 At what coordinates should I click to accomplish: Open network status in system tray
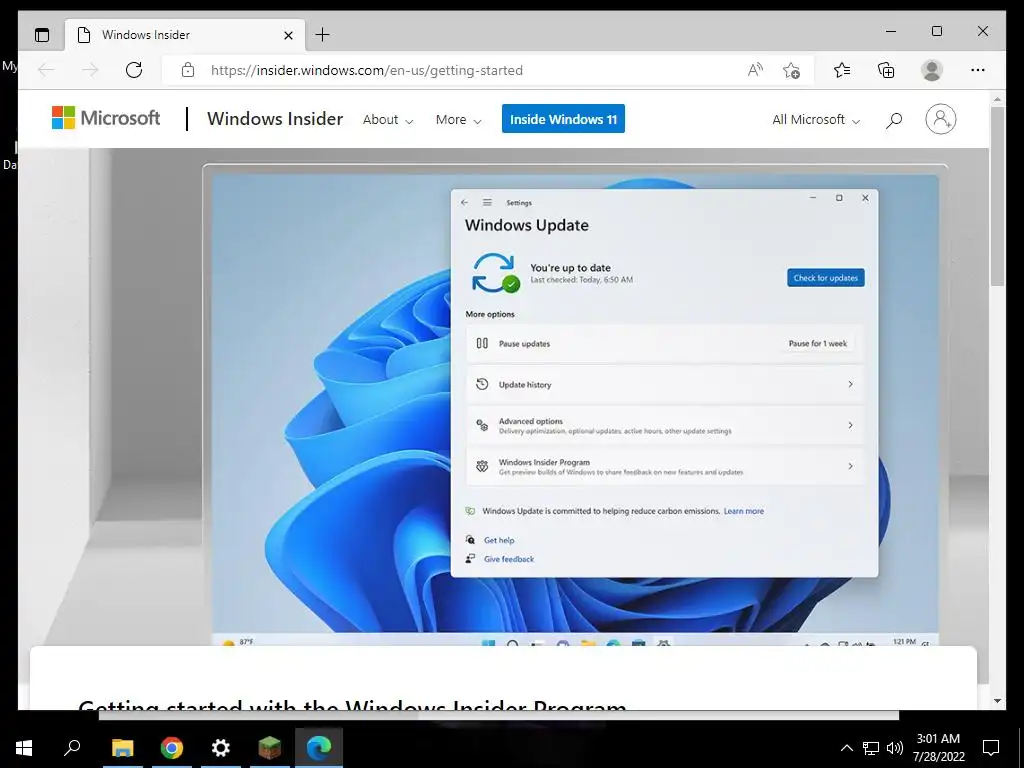click(871, 748)
